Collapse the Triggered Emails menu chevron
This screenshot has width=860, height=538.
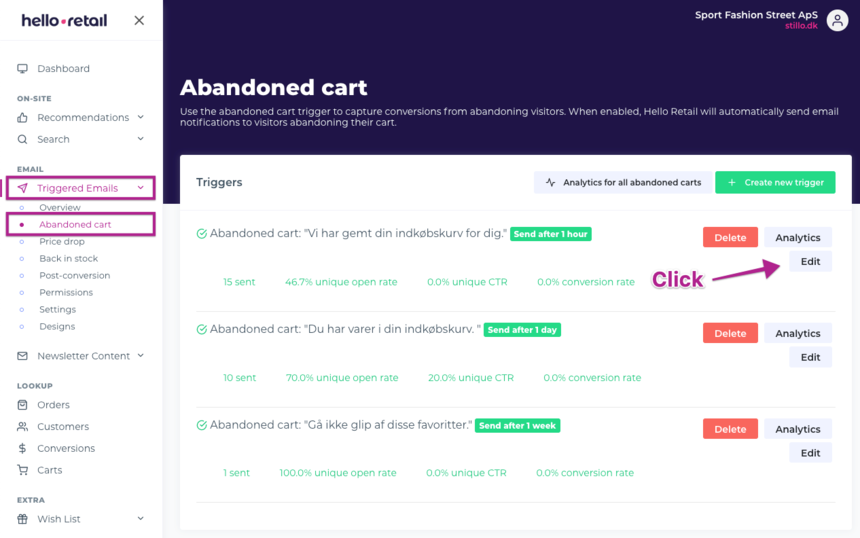[x=141, y=188]
